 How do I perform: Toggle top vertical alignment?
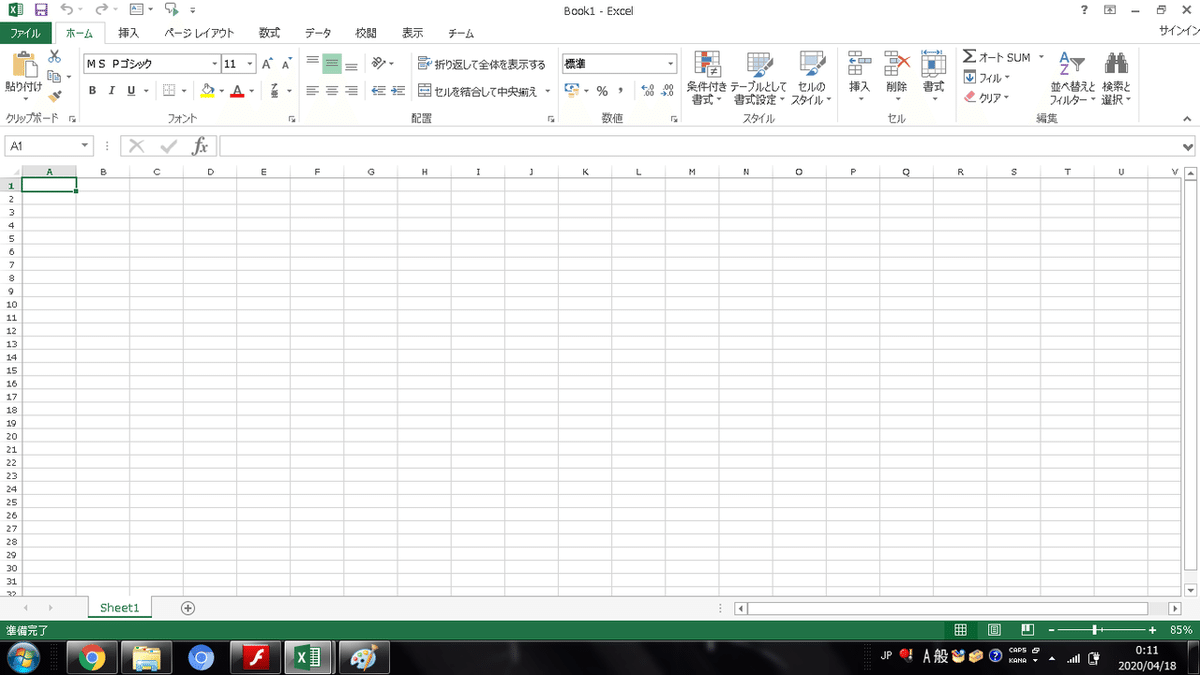[312, 64]
